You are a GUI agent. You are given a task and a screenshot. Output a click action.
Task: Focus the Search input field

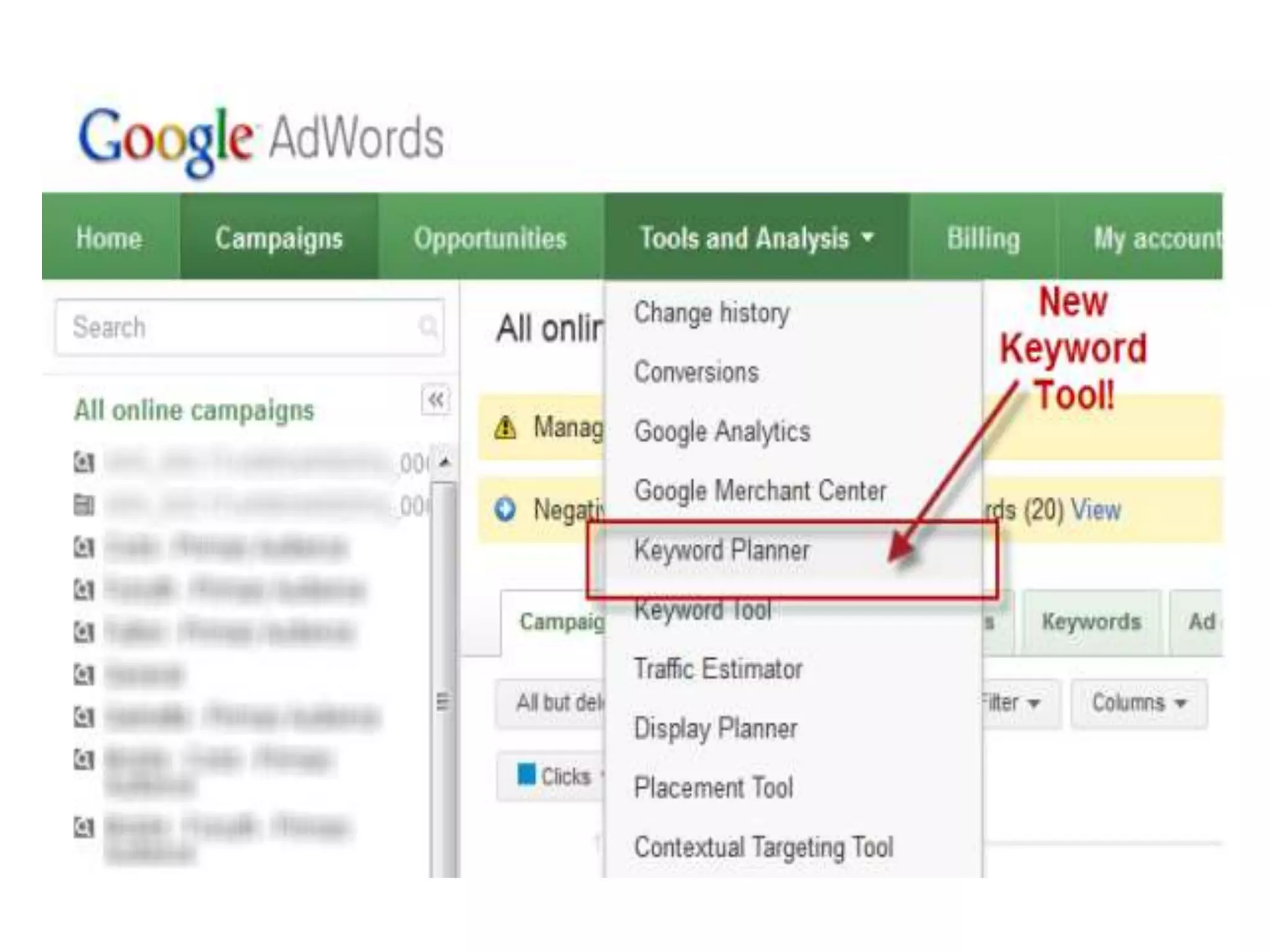coord(236,327)
